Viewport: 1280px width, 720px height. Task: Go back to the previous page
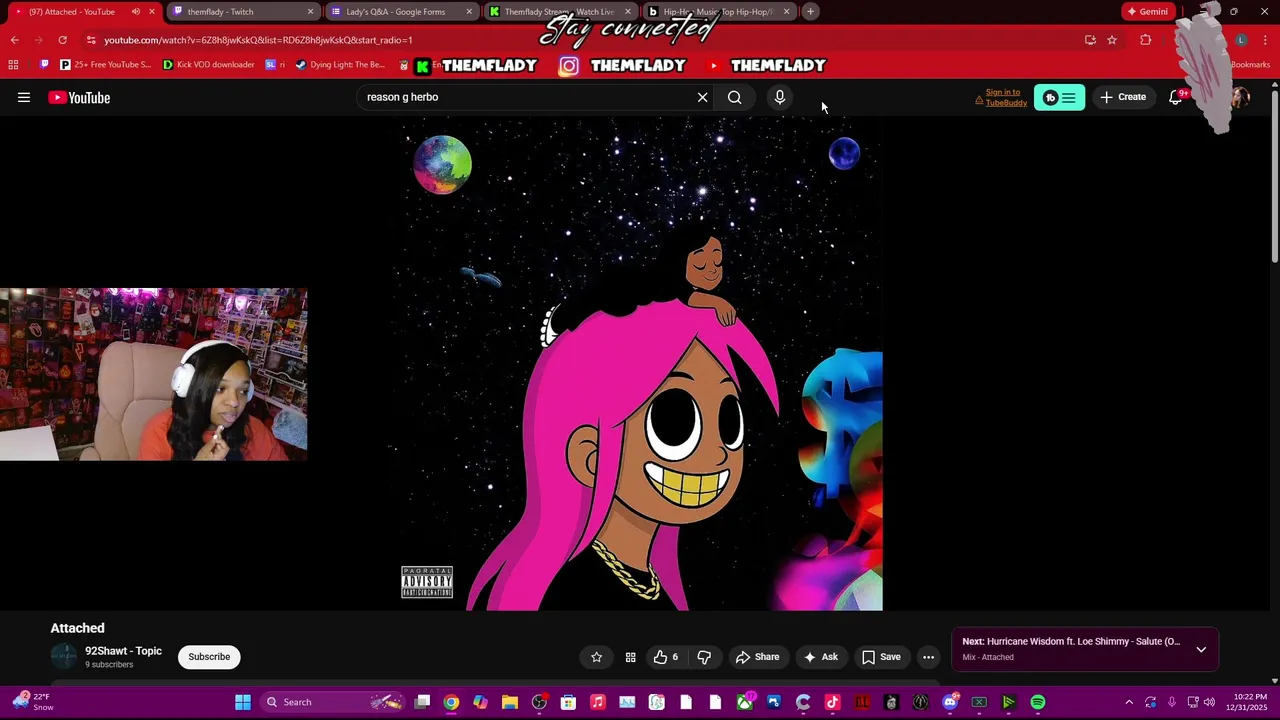(x=14, y=40)
